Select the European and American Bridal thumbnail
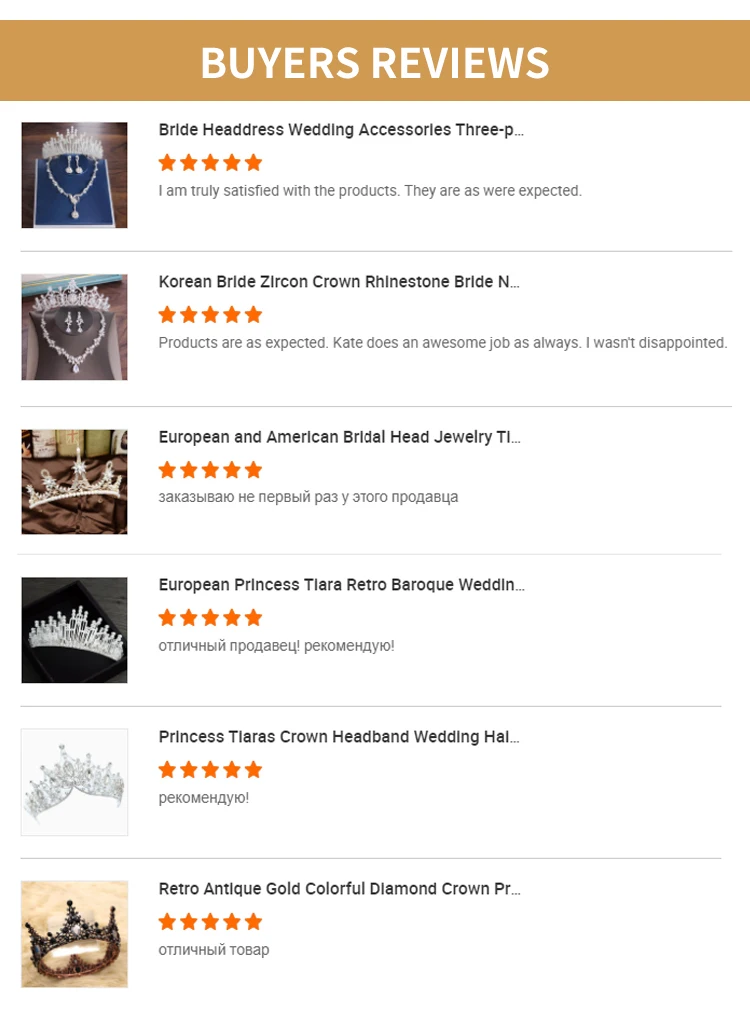 pos(74,481)
